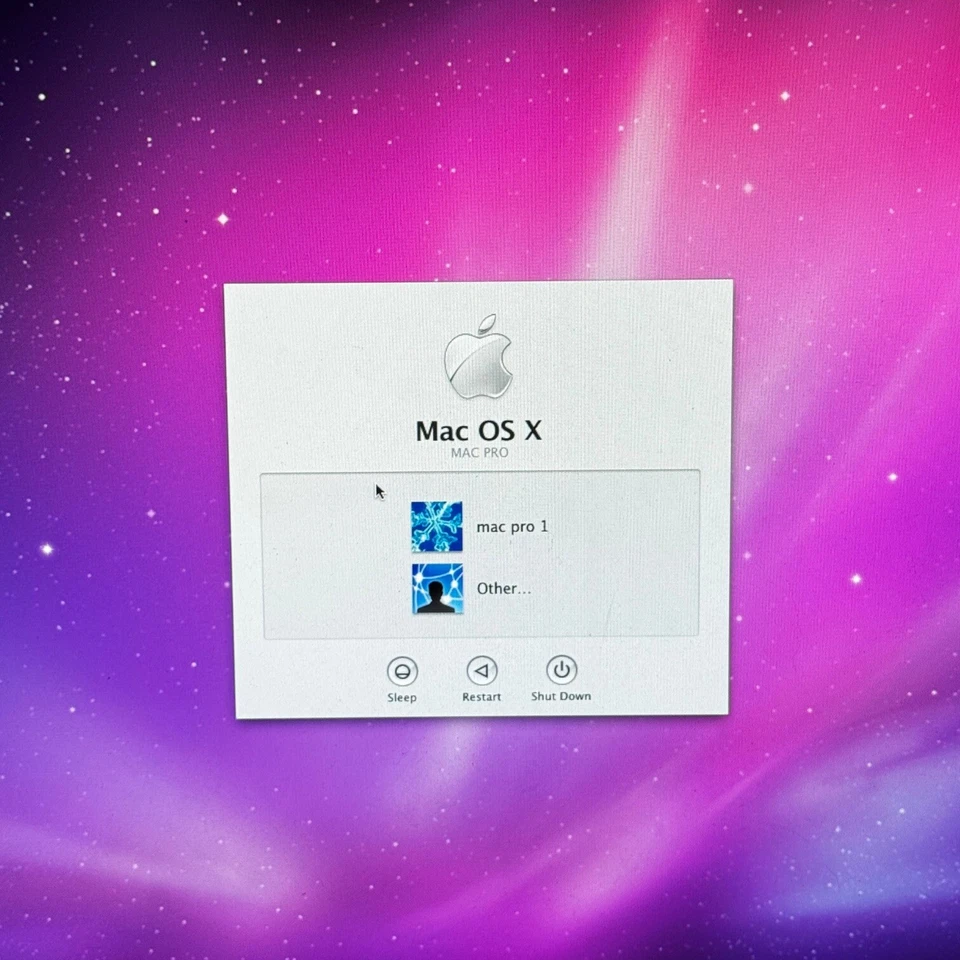
Task: Click the Other account avatar thumbnail
Action: pos(436,590)
